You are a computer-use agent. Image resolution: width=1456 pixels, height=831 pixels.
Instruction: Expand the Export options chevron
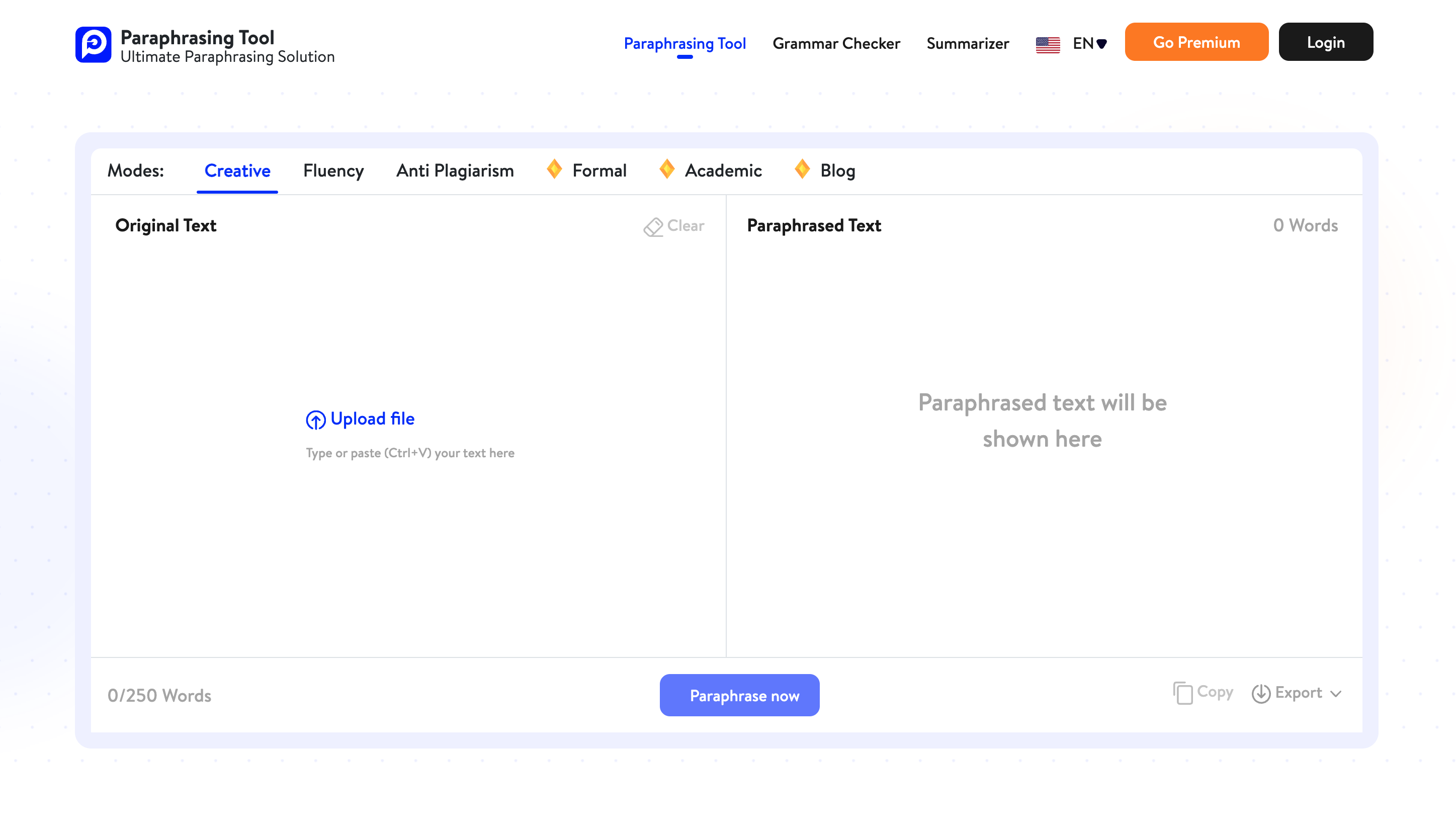pos(1336,694)
